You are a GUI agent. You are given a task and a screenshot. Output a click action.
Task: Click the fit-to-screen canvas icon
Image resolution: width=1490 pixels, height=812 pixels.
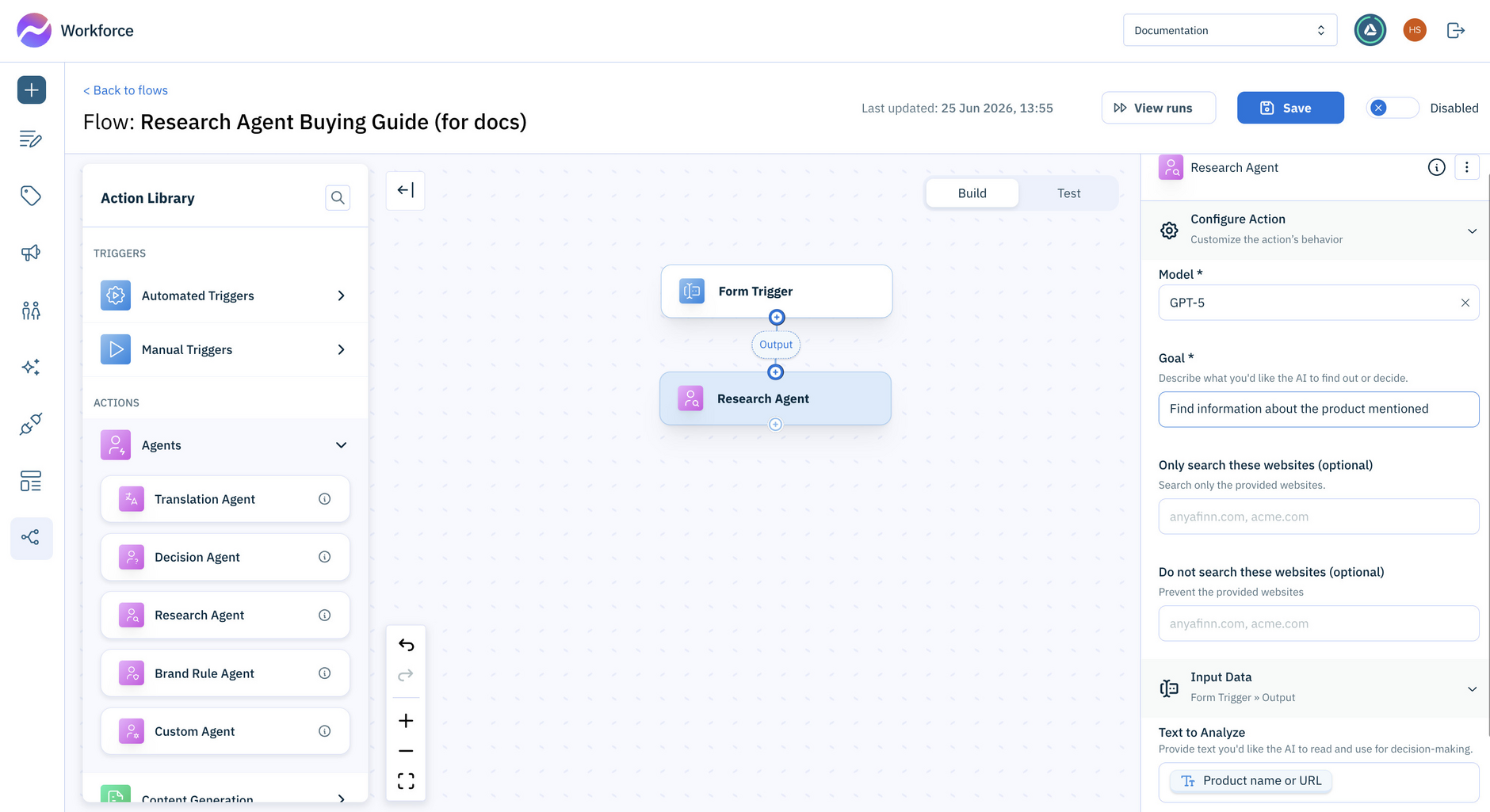406,781
